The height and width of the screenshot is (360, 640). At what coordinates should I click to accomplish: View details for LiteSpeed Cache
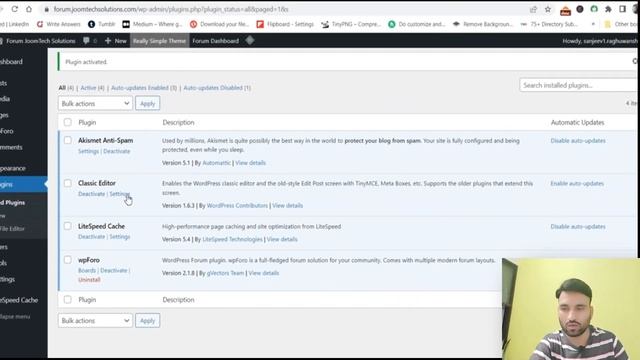(282, 240)
